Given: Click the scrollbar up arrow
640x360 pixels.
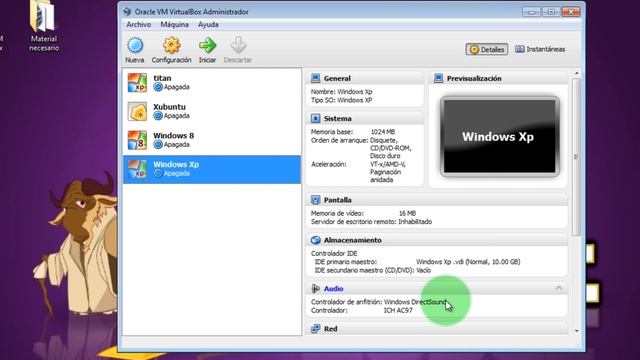Looking at the screenshot, I should (x=576, y=73).
